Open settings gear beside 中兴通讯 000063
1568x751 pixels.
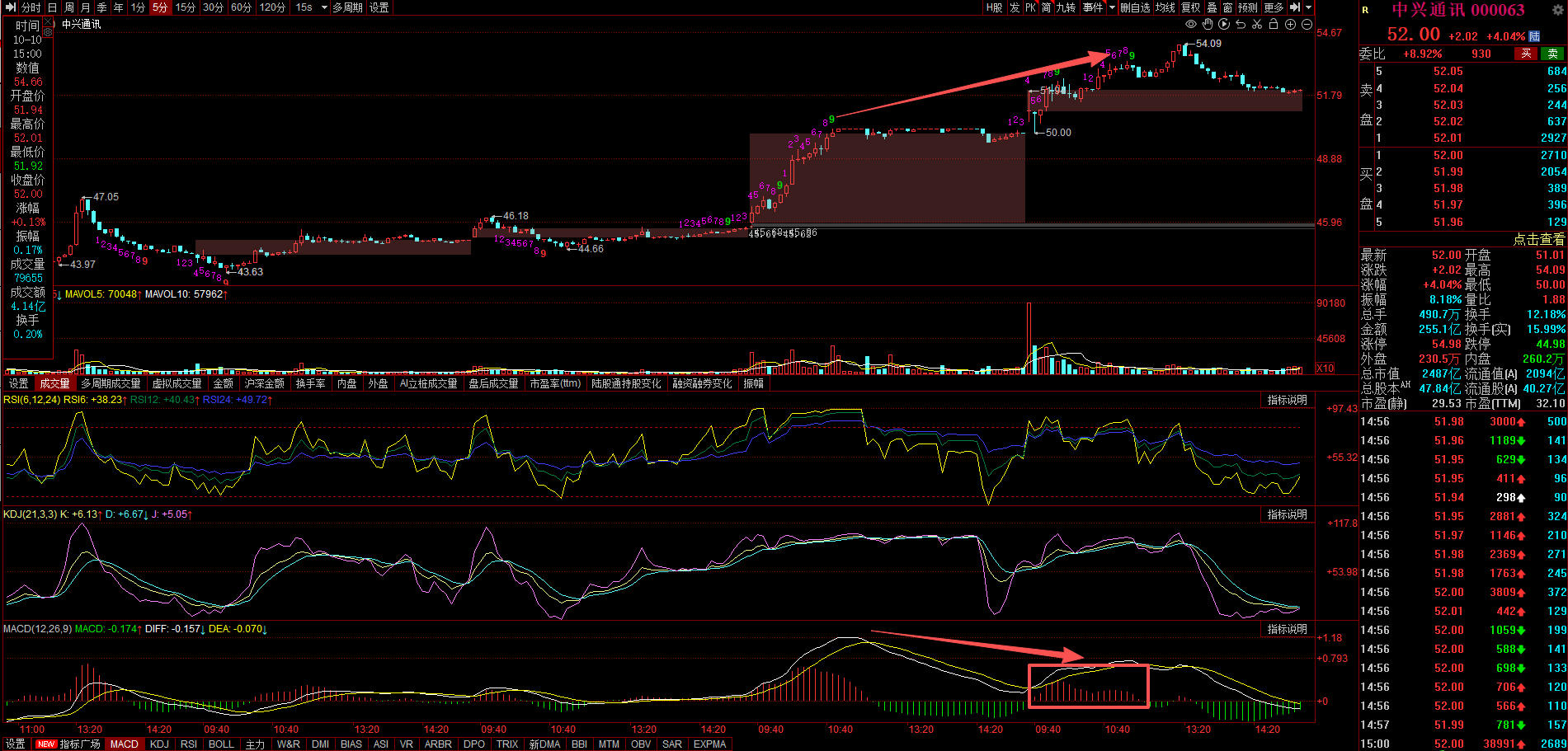point(1557,10)
